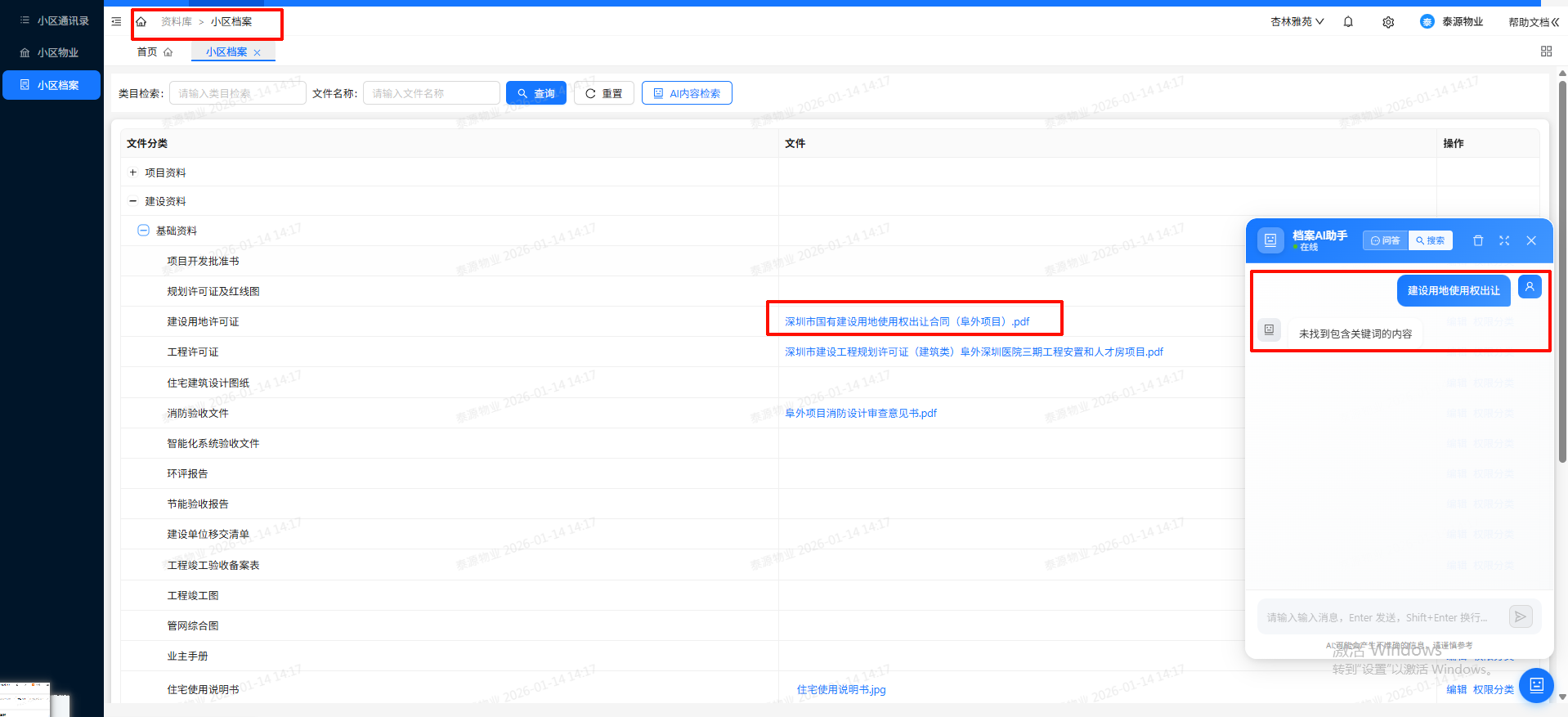The width and height of the screenshot is (1568, 717).
Task: Collapse the sidebar with the hamburger icon
Action: (x=116, y=22)
